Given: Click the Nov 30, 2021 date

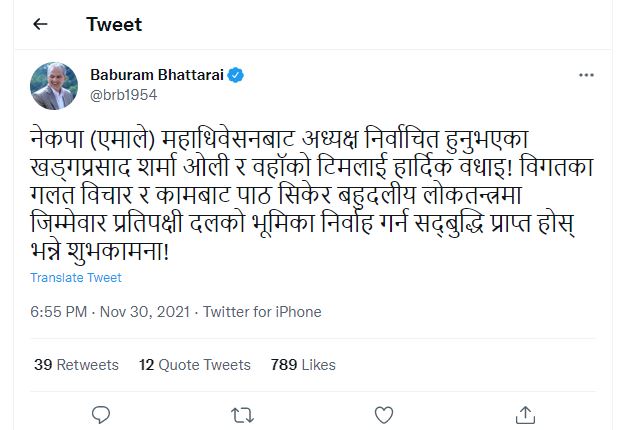Looking at the screenshot, I should (x=145, y=312).
